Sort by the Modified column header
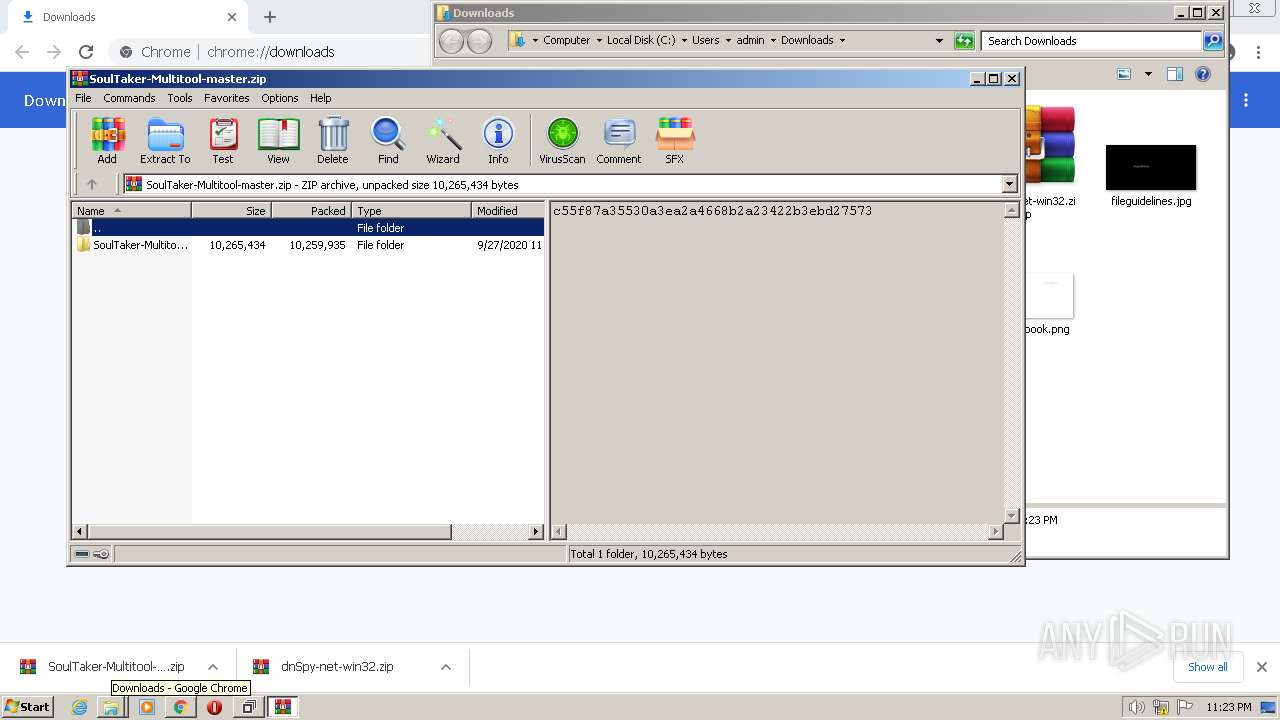The width and height of the screenshot is (1280, 720). tap(508, 210)
